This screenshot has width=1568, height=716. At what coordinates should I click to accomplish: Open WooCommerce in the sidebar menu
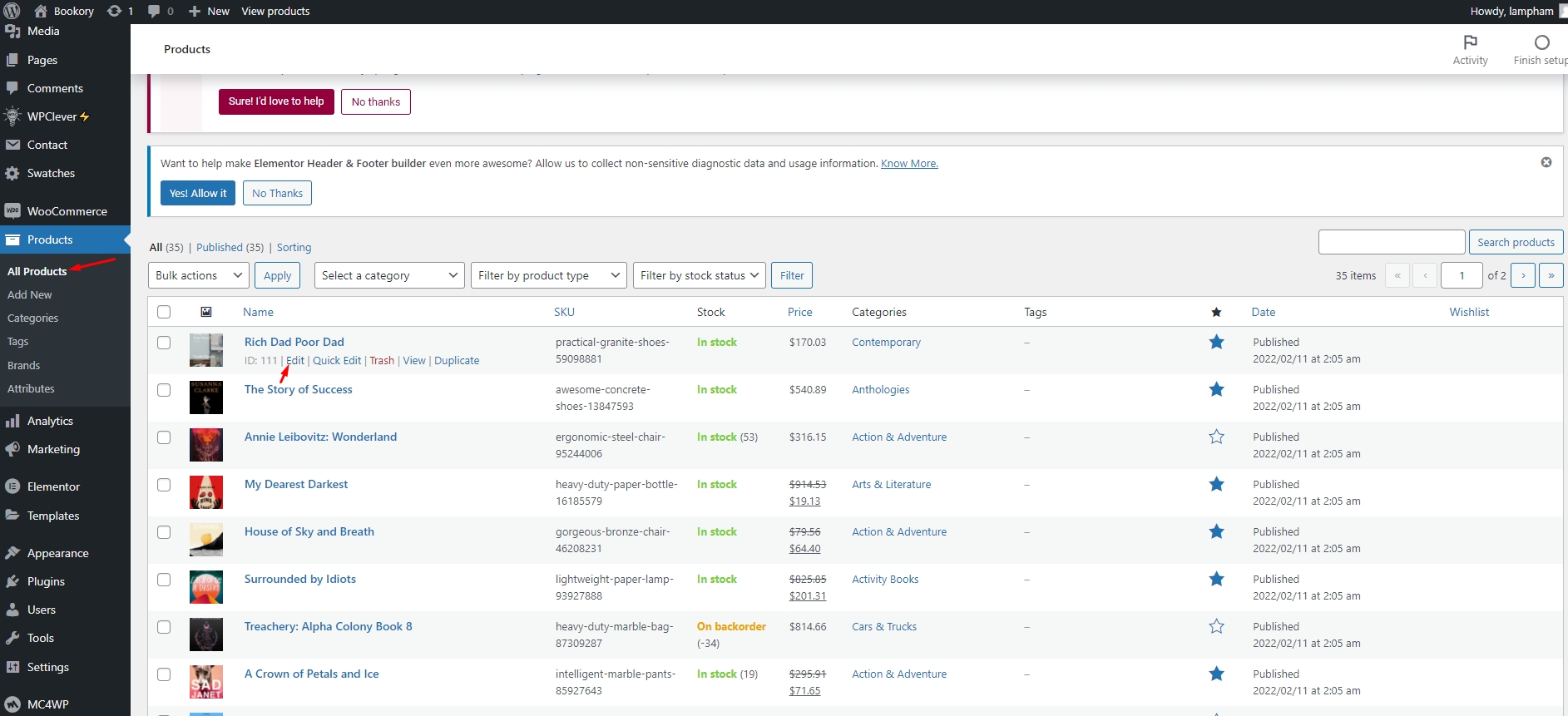coord(67,211)
